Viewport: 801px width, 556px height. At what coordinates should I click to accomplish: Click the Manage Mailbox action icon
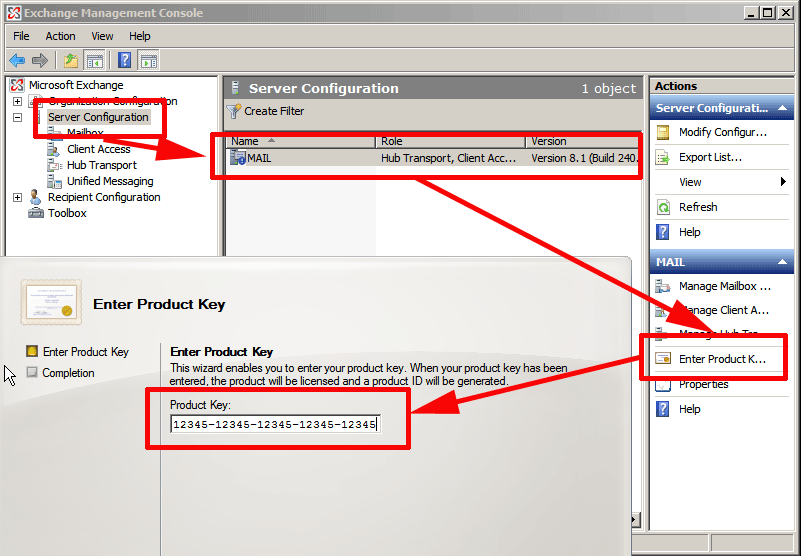[663, 286]
